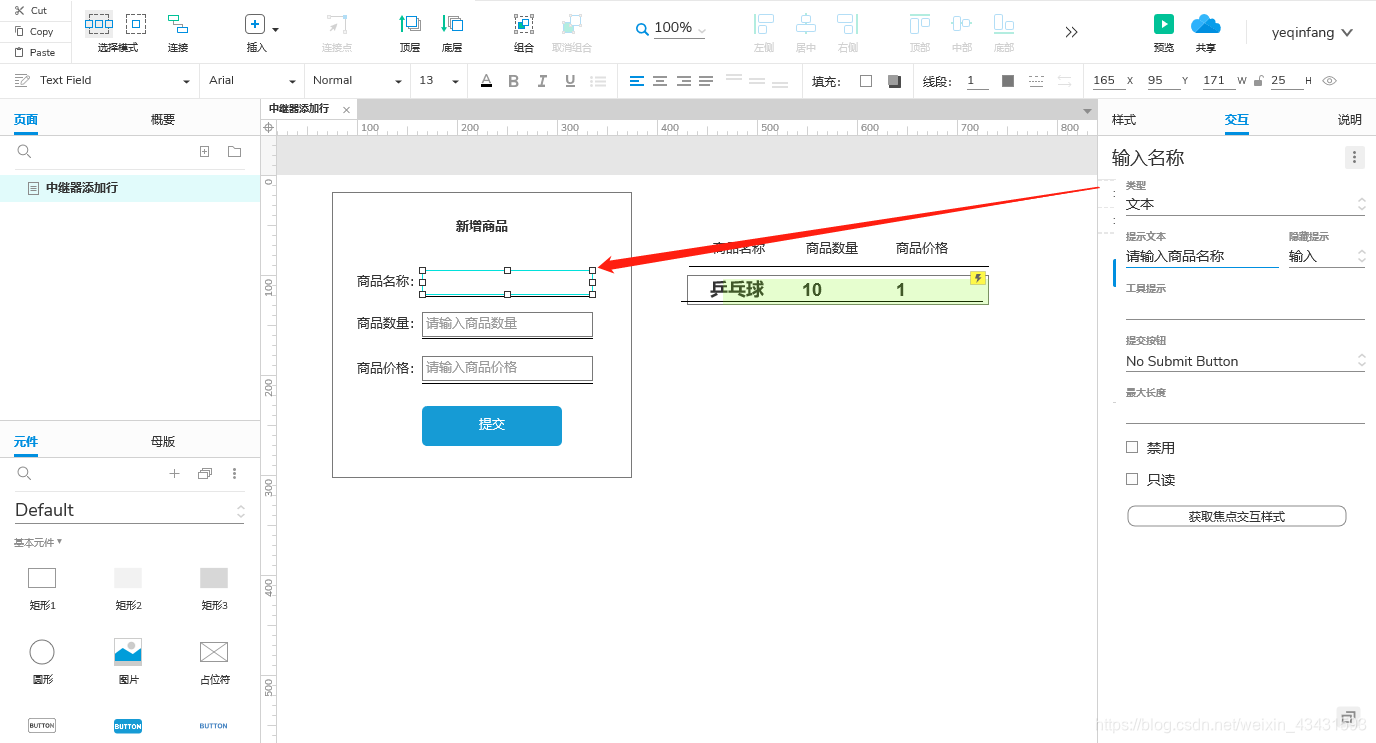Screen dimensions: 1376x743
Task: Open the 类型 文本 type dropdown
Action: [1245, 204]
